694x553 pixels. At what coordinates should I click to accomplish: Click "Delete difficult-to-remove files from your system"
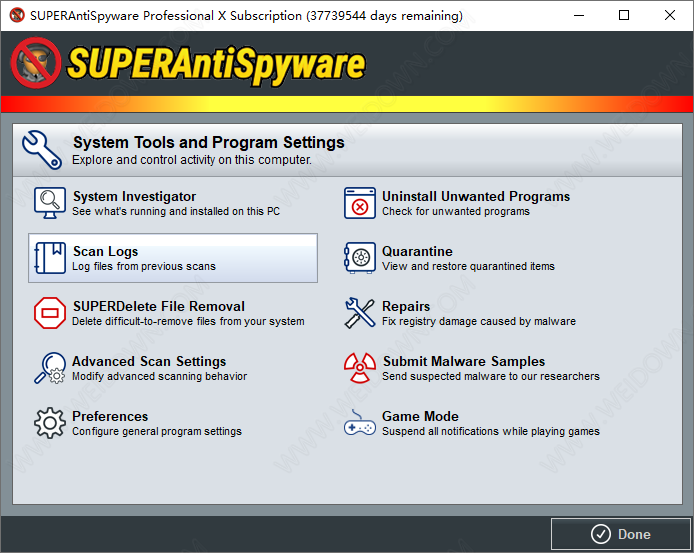click(188, 321)
